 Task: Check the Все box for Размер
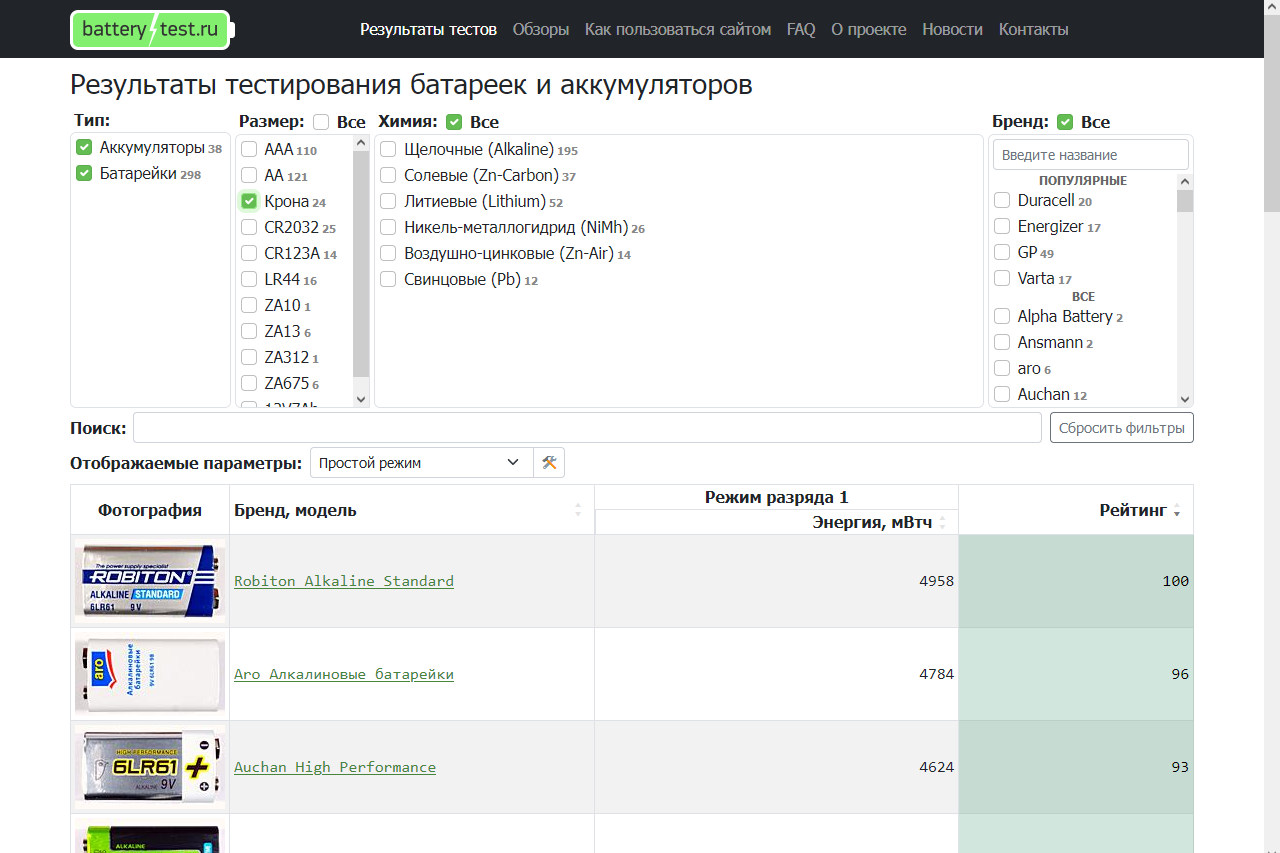click(x=321, y=120)
